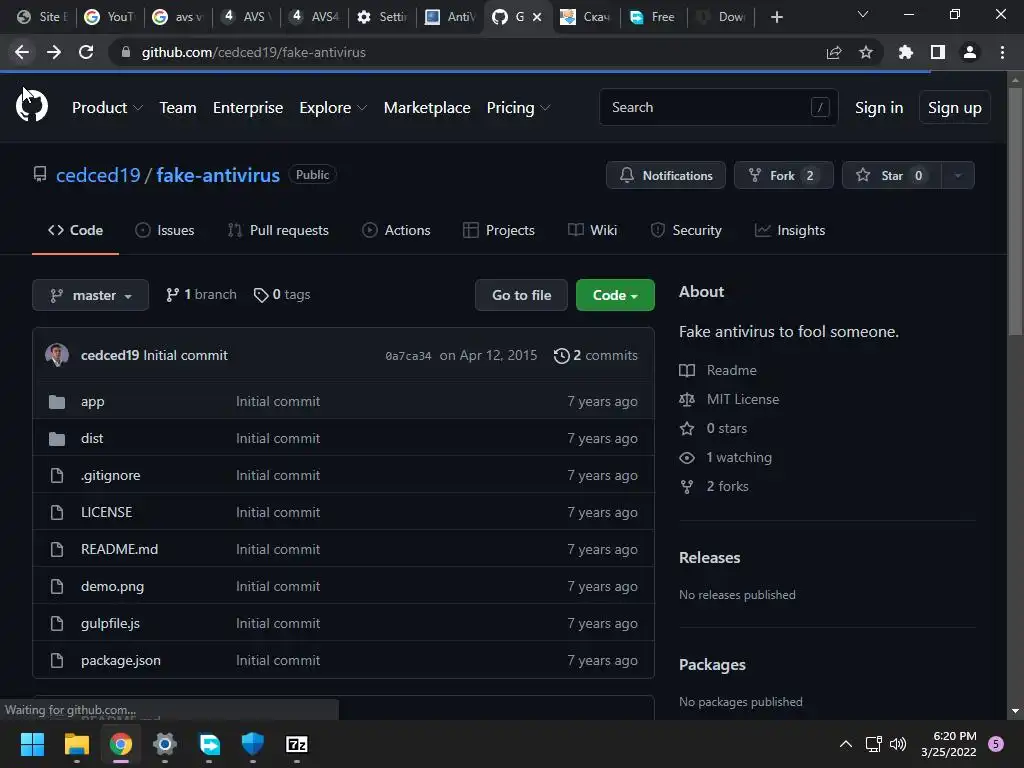1024x768 pixels.
Task: Open demo.png file
Action: tap(112, 586)
